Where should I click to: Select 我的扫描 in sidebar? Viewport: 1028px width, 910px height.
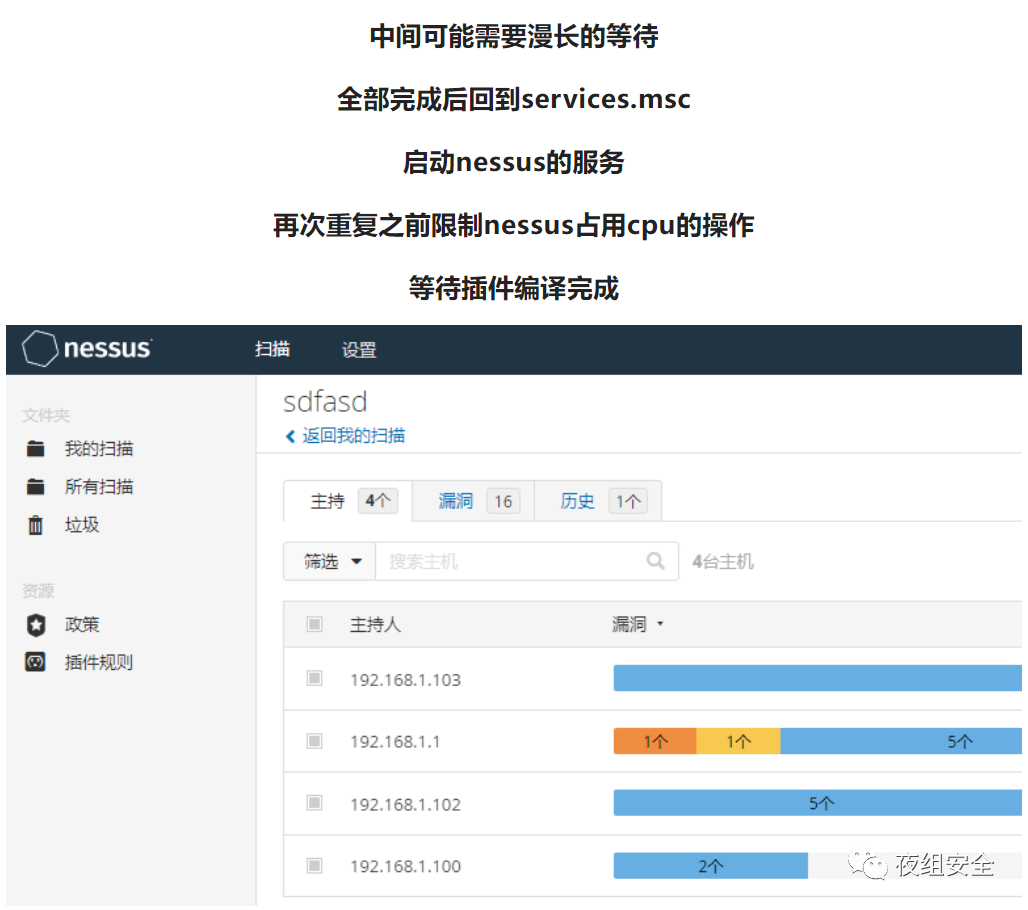(99, 449)
